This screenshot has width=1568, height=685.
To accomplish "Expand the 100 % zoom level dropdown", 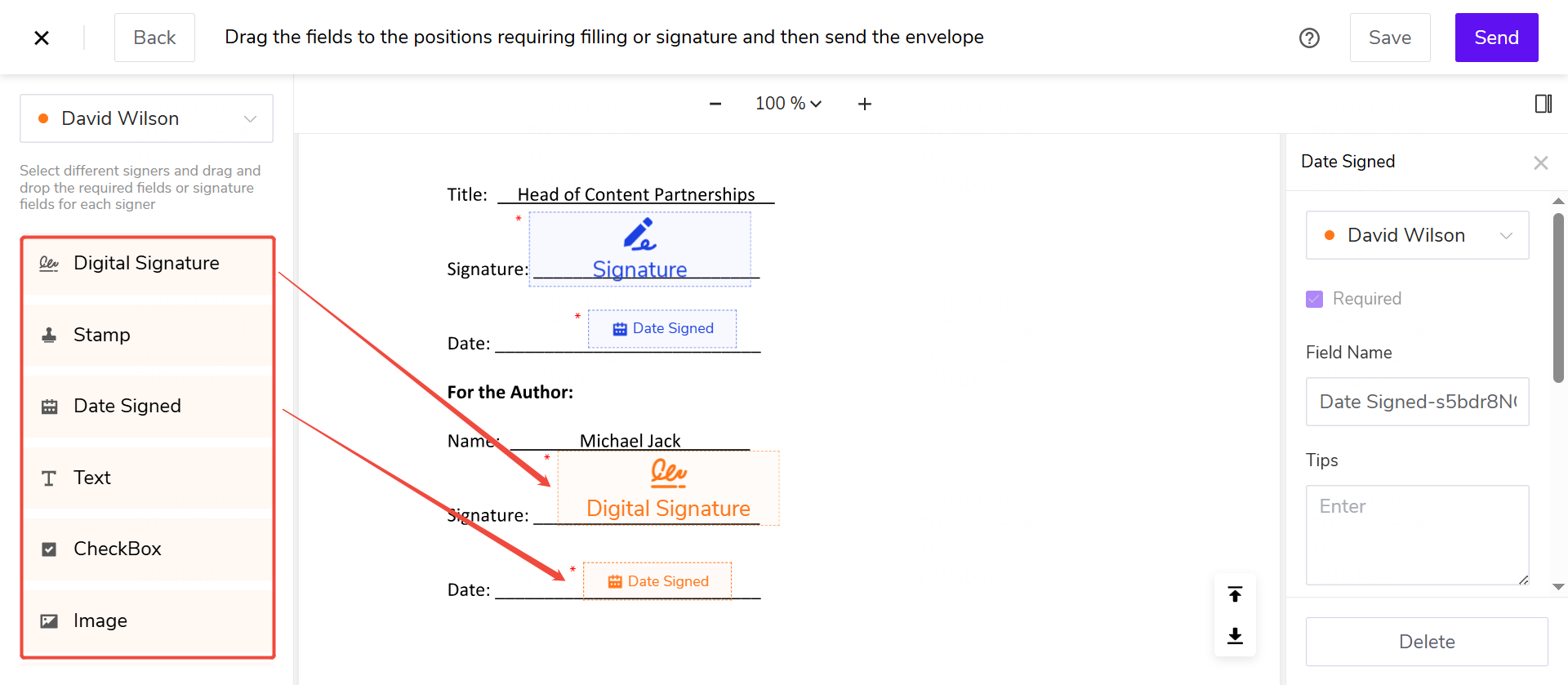I will (788, 104).
